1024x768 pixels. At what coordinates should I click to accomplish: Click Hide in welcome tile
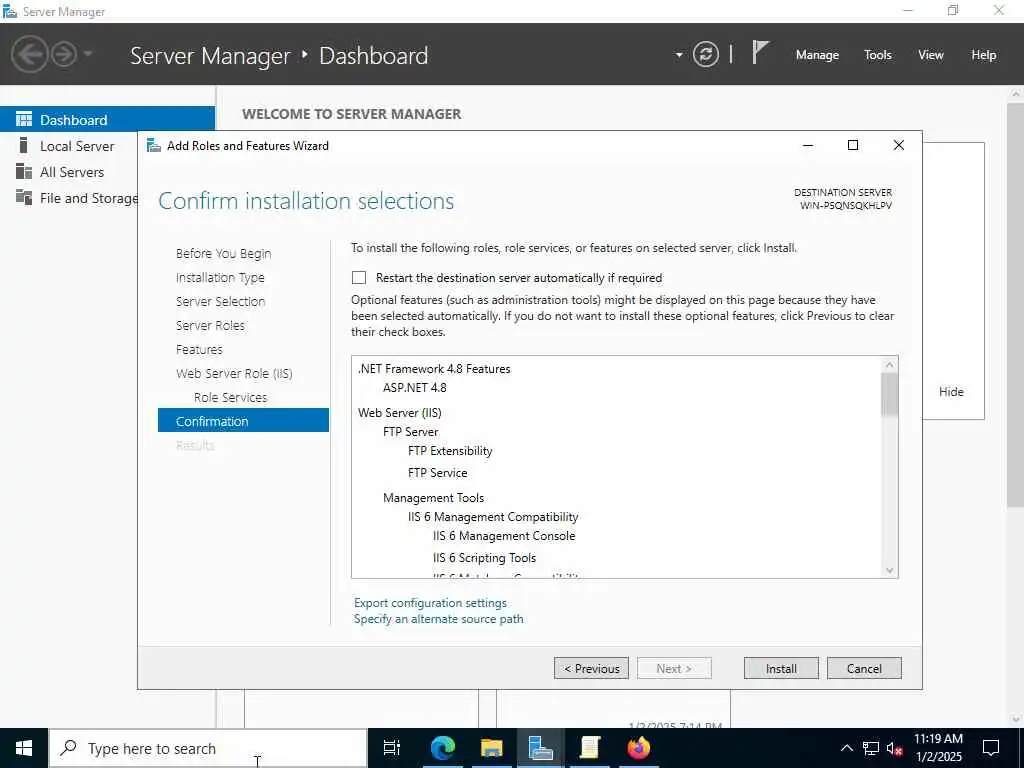(x=951, y=392)
